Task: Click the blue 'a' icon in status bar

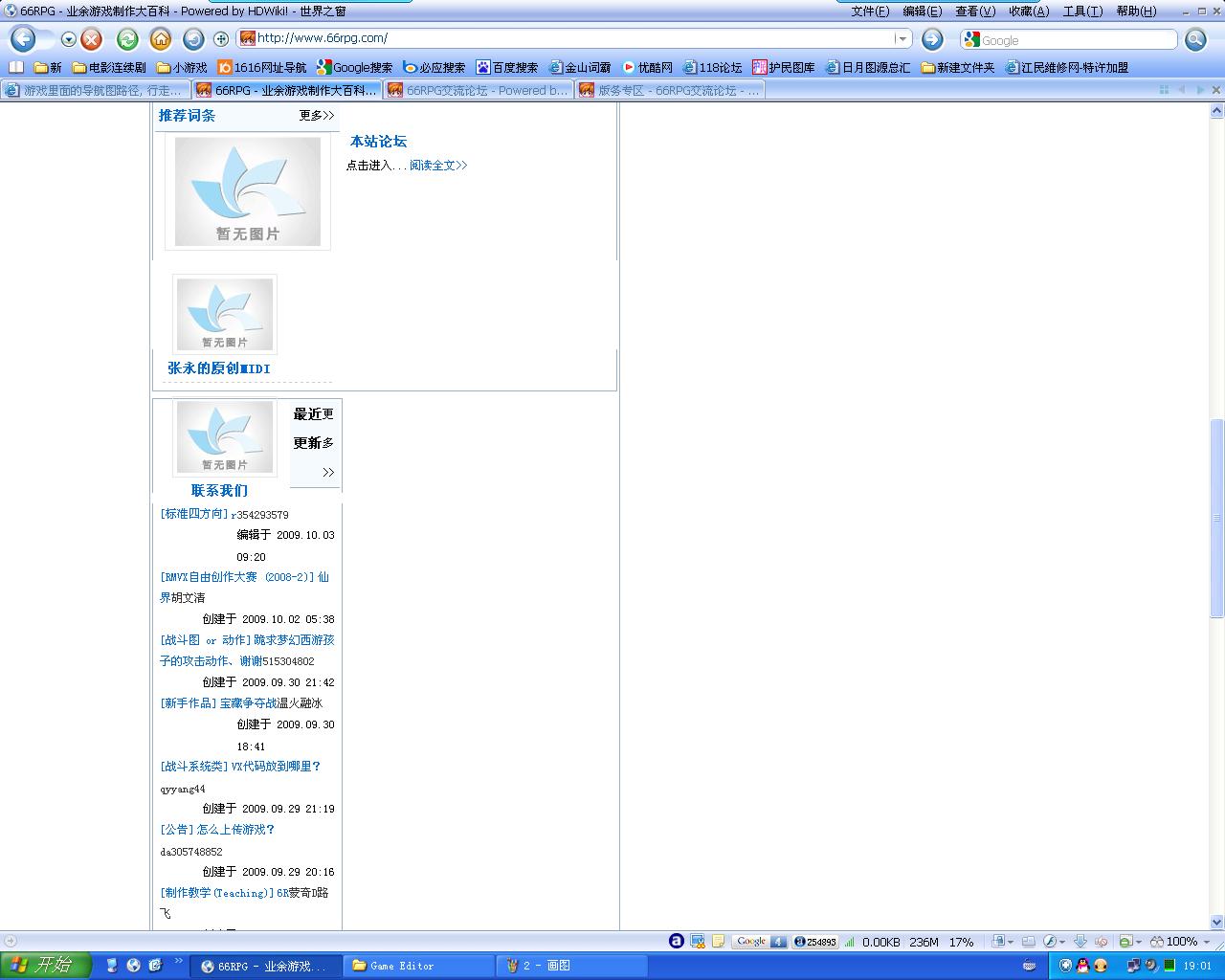Action: coord(677,942)
